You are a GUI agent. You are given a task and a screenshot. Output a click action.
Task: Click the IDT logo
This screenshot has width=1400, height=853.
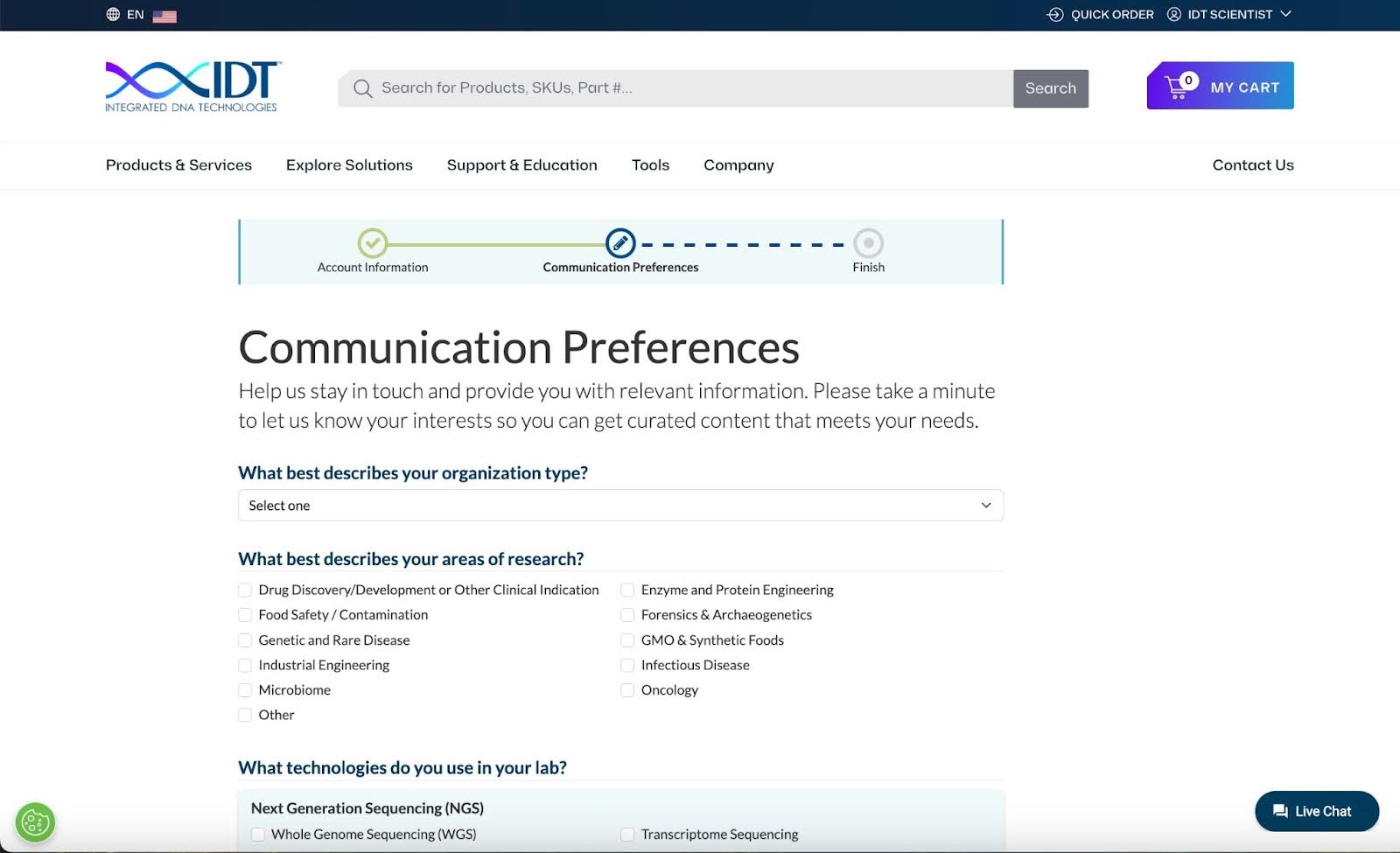tap(192, 87)
